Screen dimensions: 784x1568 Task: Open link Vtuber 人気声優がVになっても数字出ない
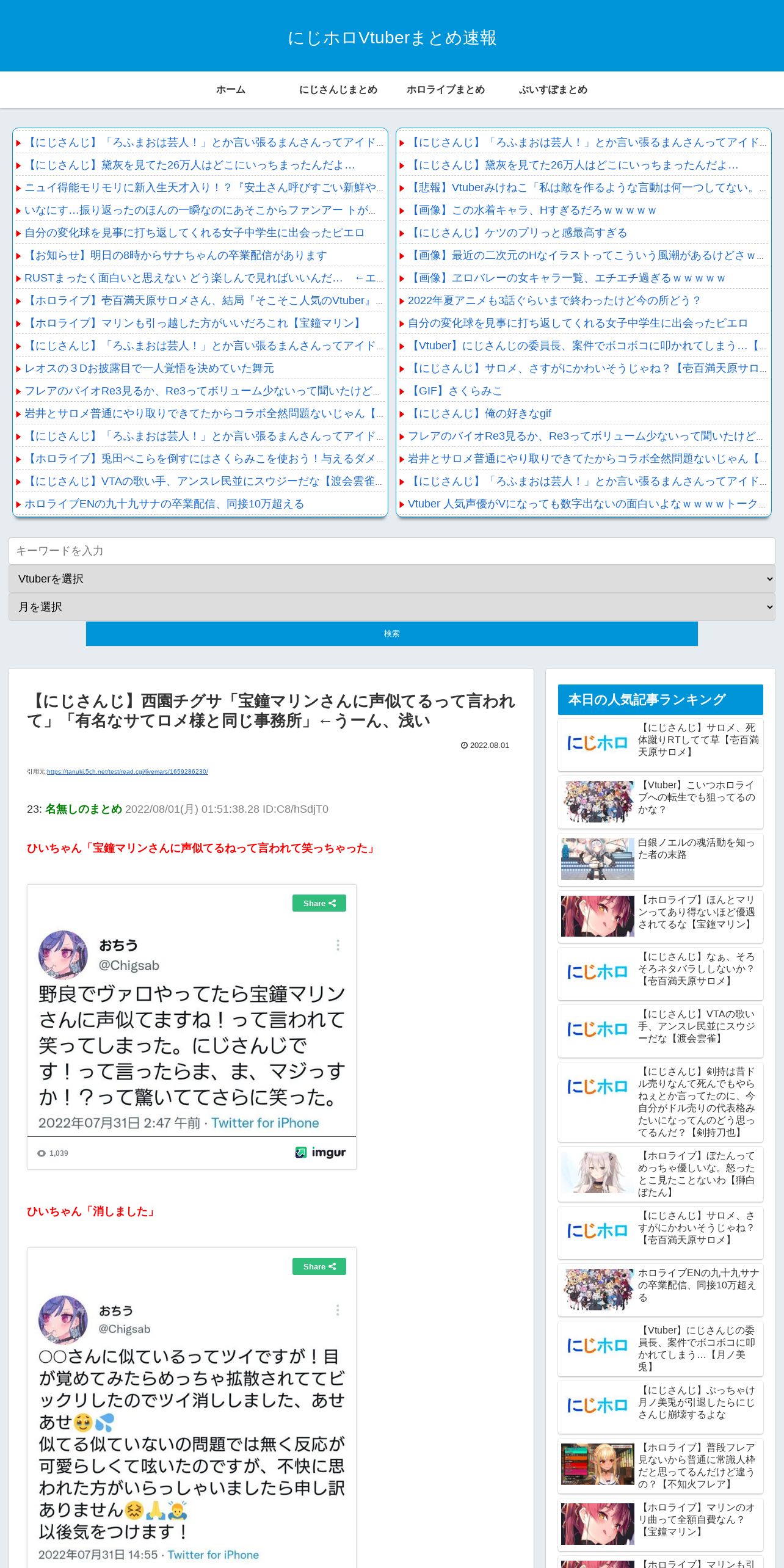(587, 504)
